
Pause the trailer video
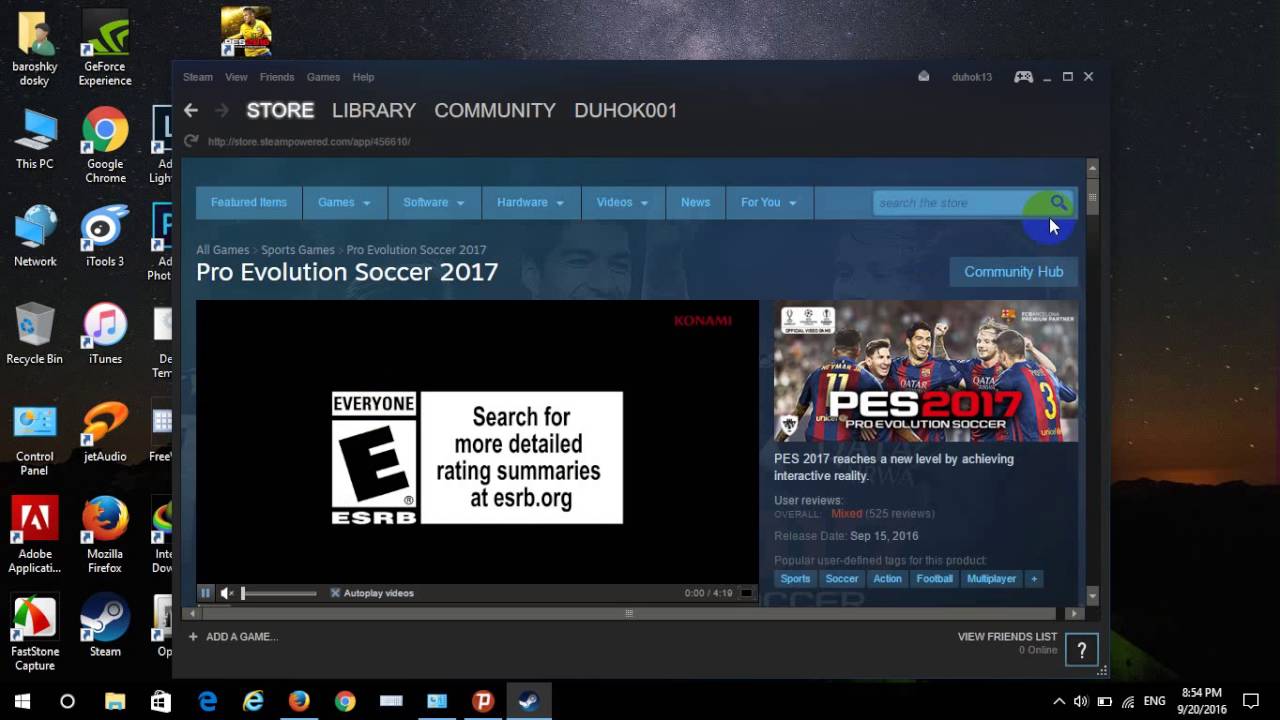click(205, 593)
